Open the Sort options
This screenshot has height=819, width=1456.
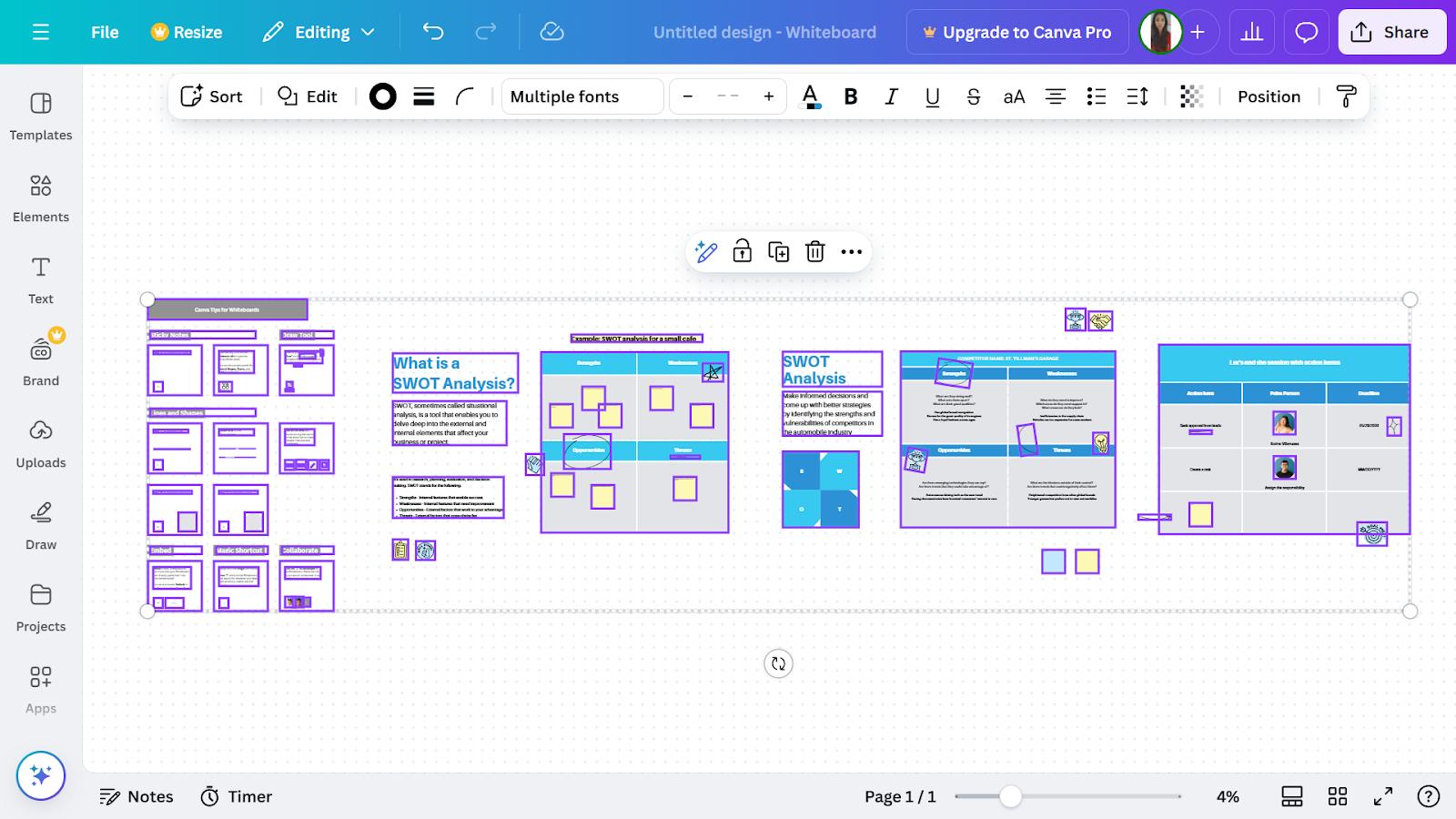[212, 96]
